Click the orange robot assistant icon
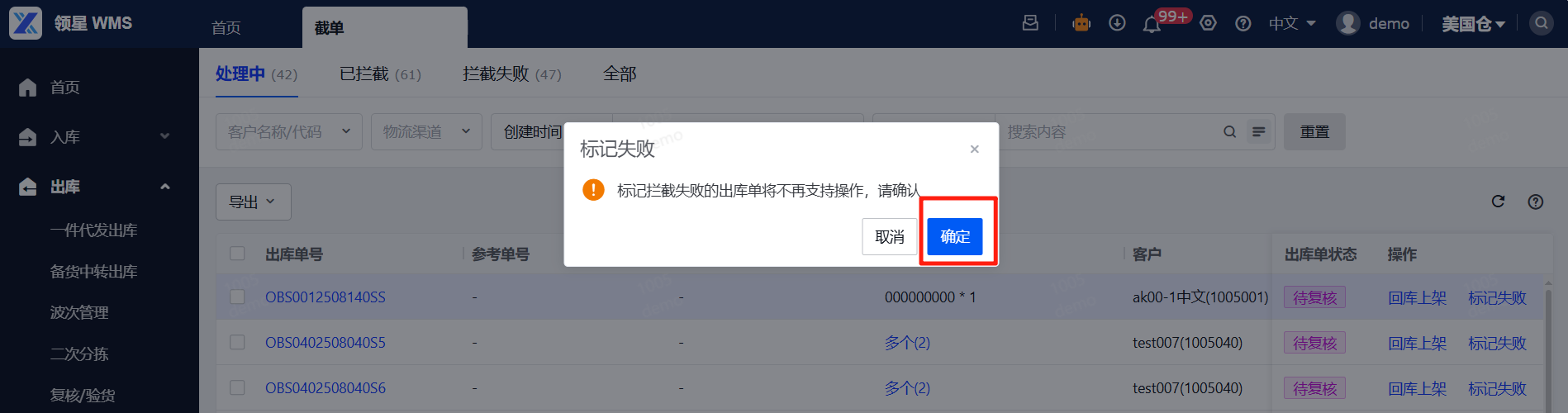 click(1081, 23)
